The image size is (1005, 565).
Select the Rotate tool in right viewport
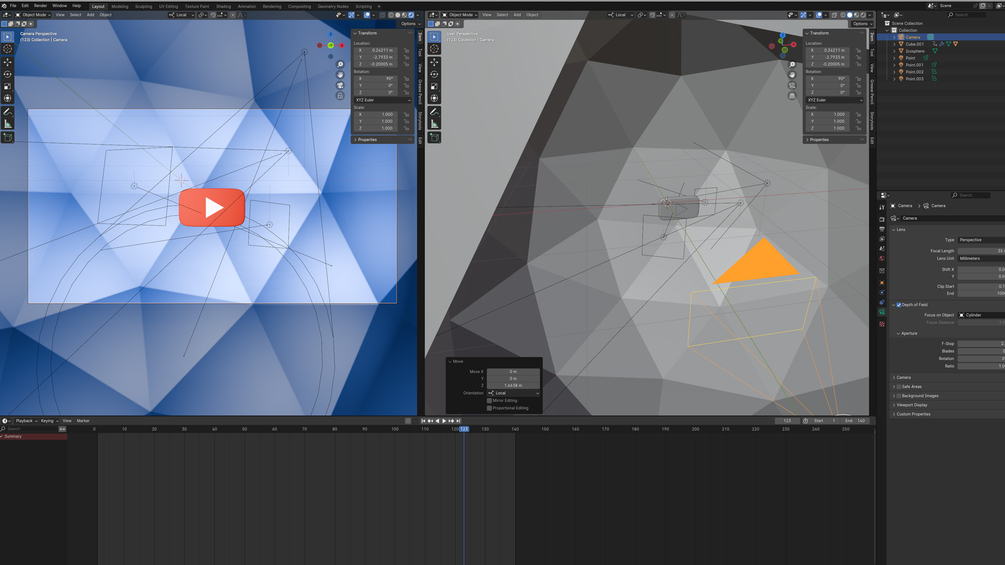(x=434, y=74)
